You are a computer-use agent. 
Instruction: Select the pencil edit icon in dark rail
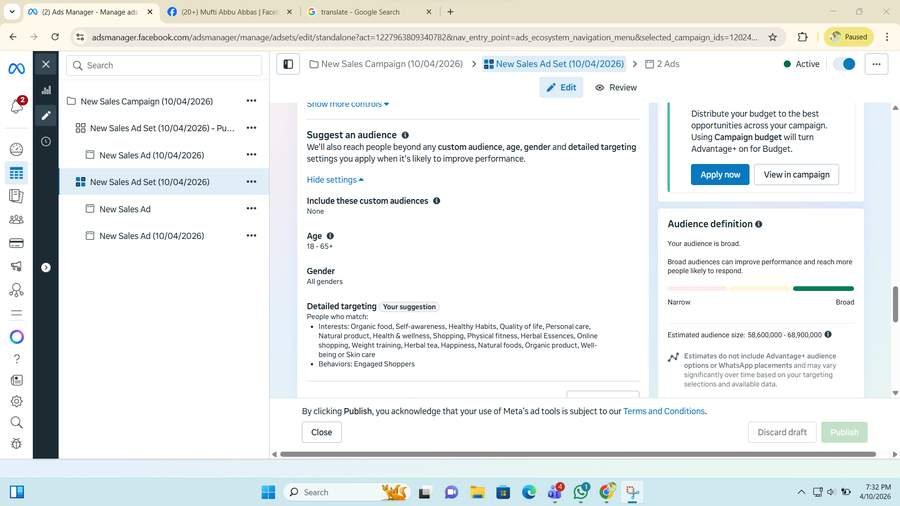coord(46,116)
